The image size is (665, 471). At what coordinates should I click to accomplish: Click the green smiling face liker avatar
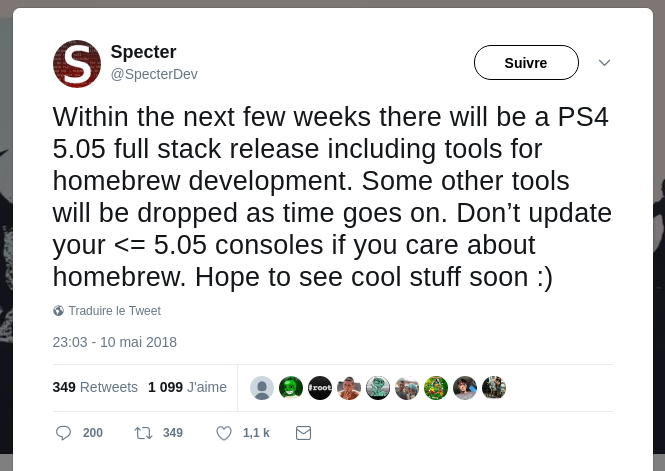click(x=291, y=388)
